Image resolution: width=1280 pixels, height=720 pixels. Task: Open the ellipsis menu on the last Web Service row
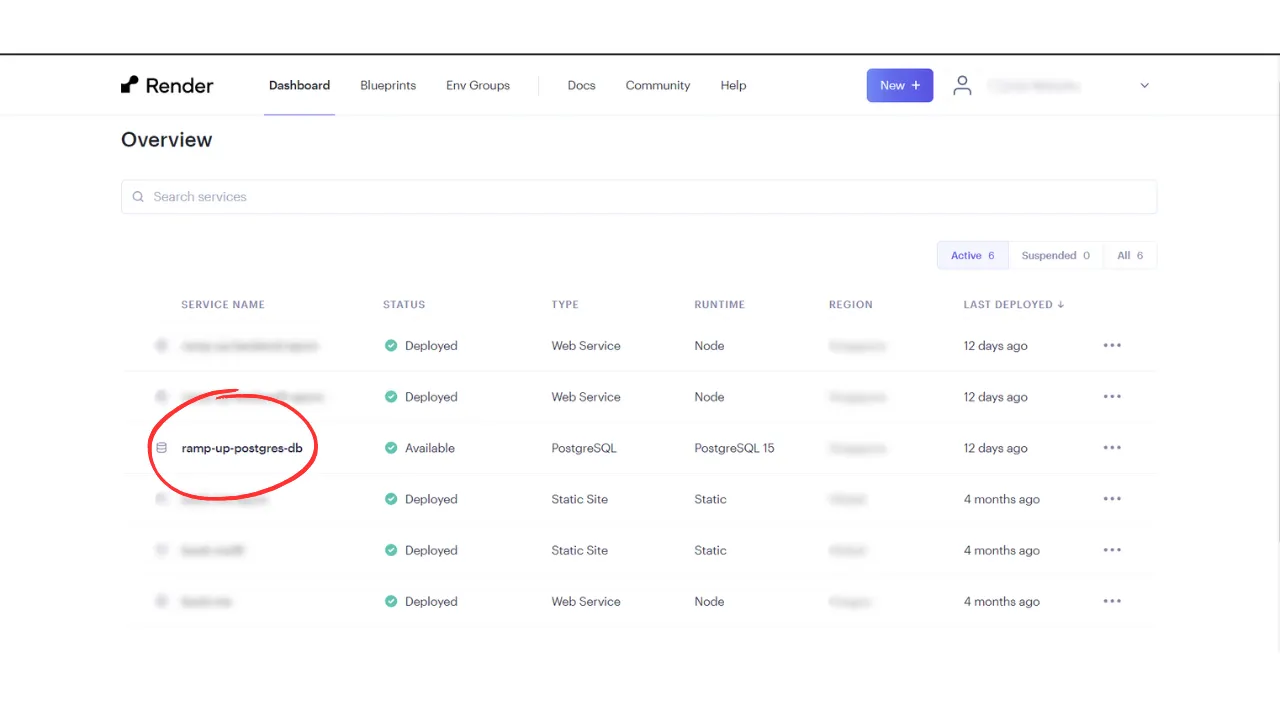1112,601
